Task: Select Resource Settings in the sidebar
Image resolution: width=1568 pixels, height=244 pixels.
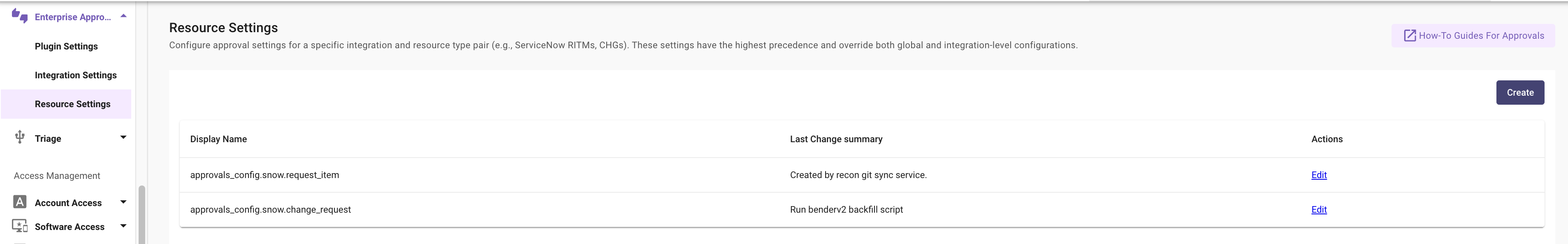Action: pyautogui.click(x=72, y=104)
